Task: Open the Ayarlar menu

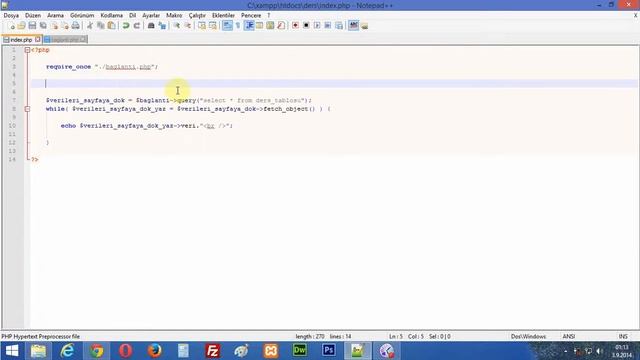Action: click(x=151, y=16)
